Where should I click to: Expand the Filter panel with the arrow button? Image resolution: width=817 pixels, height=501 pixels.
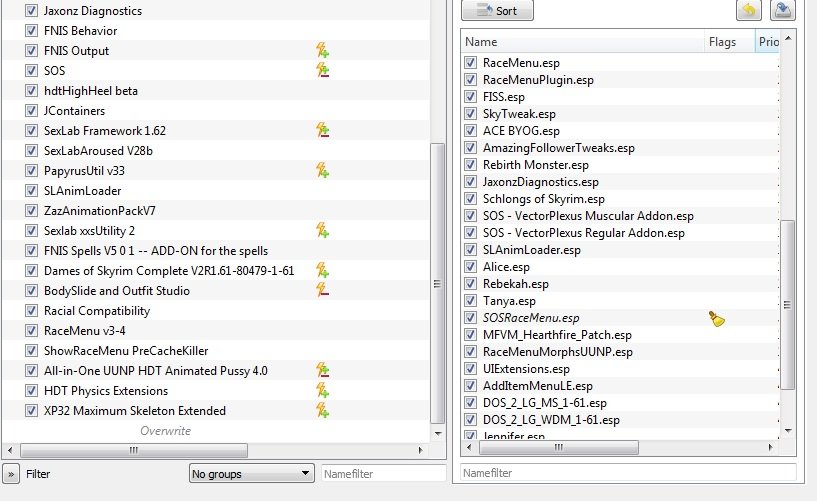tap(11, 474)
